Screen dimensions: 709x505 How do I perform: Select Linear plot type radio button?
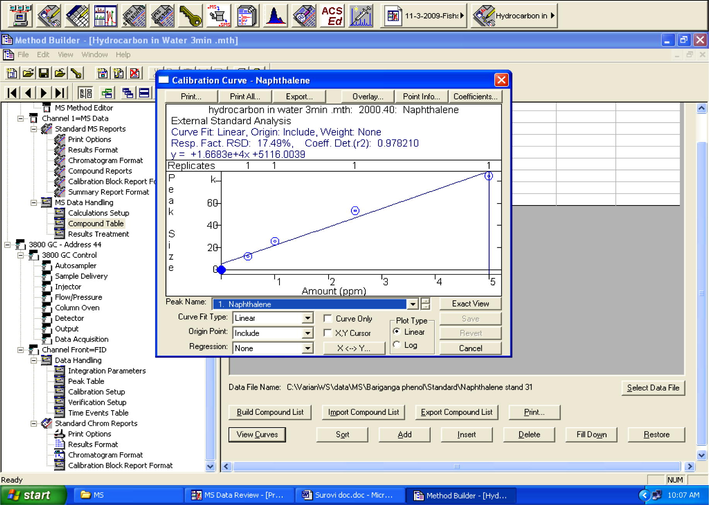pos(397,332)
